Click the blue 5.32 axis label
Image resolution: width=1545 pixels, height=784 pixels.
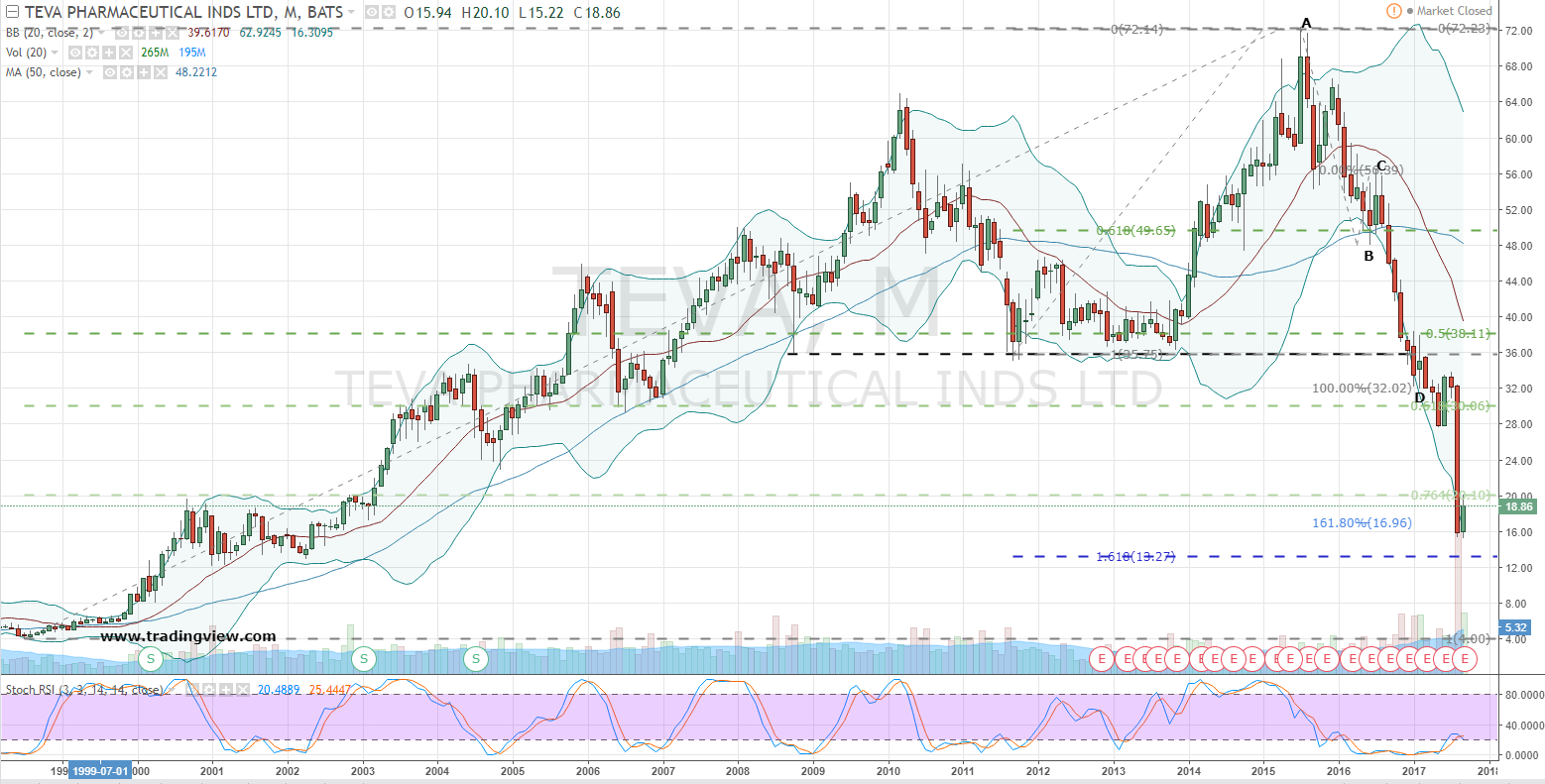point(1516,627)
